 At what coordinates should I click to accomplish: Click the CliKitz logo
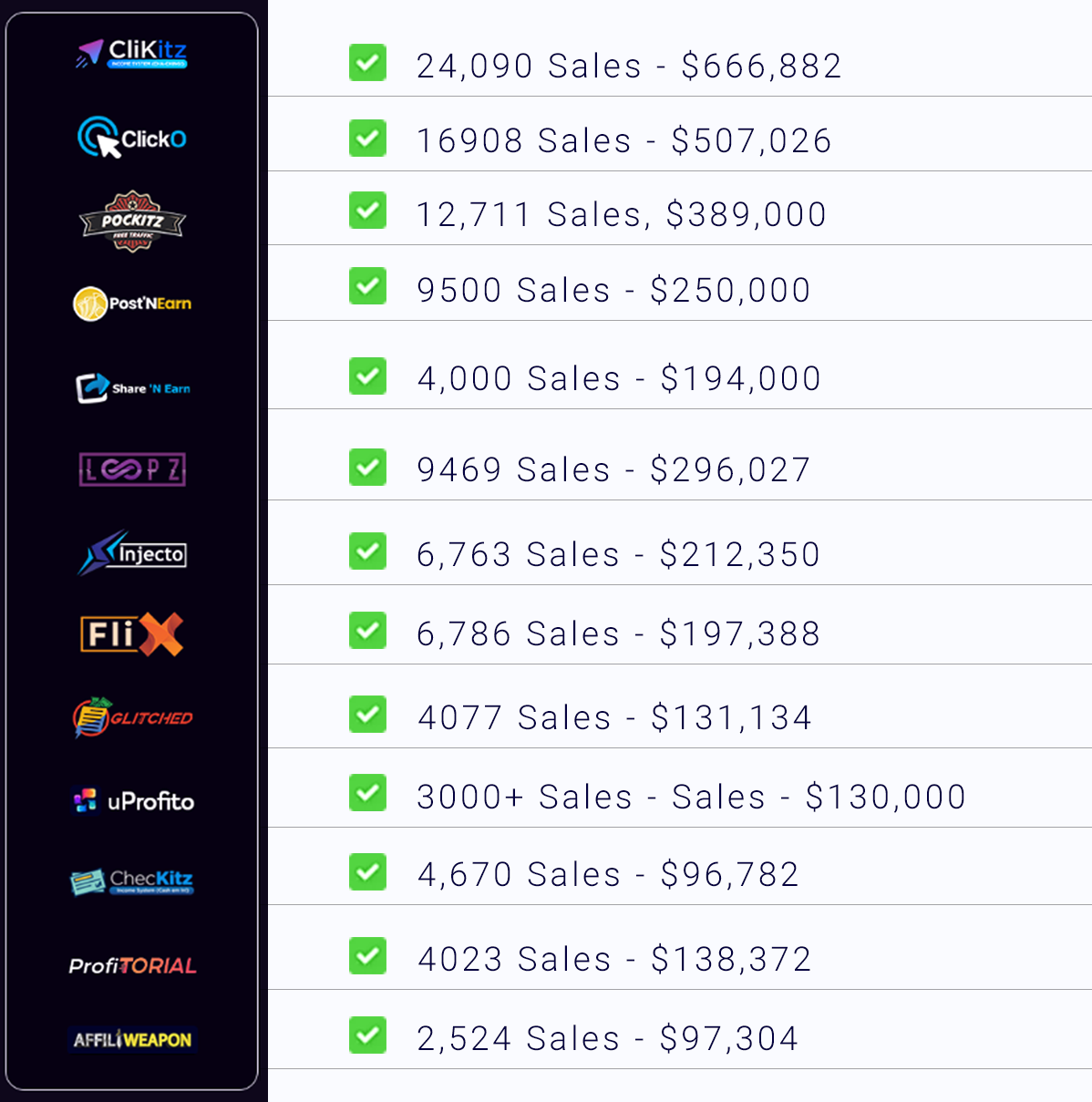[132, 54]
